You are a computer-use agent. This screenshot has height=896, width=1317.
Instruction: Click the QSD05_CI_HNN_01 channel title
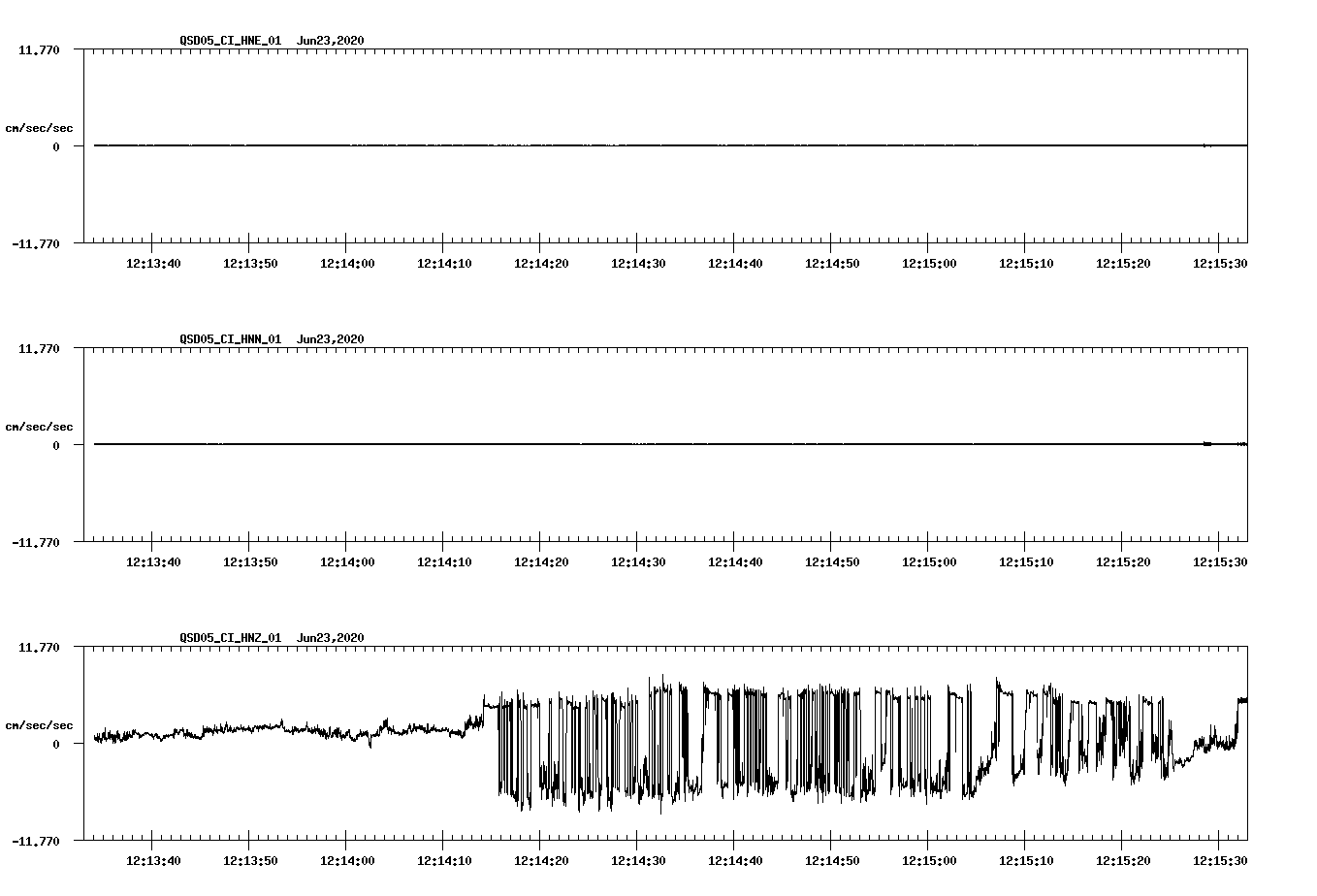pos(231,339)
